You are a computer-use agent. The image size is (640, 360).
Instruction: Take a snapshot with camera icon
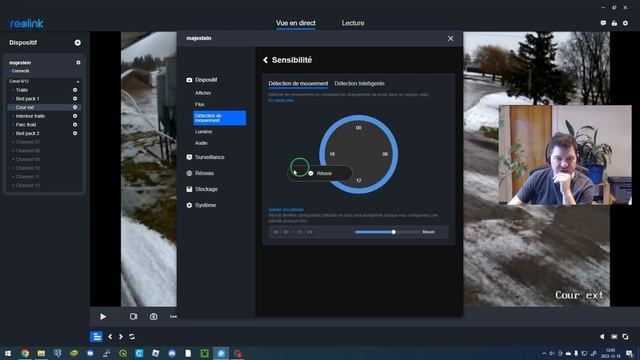click(153, 316)
